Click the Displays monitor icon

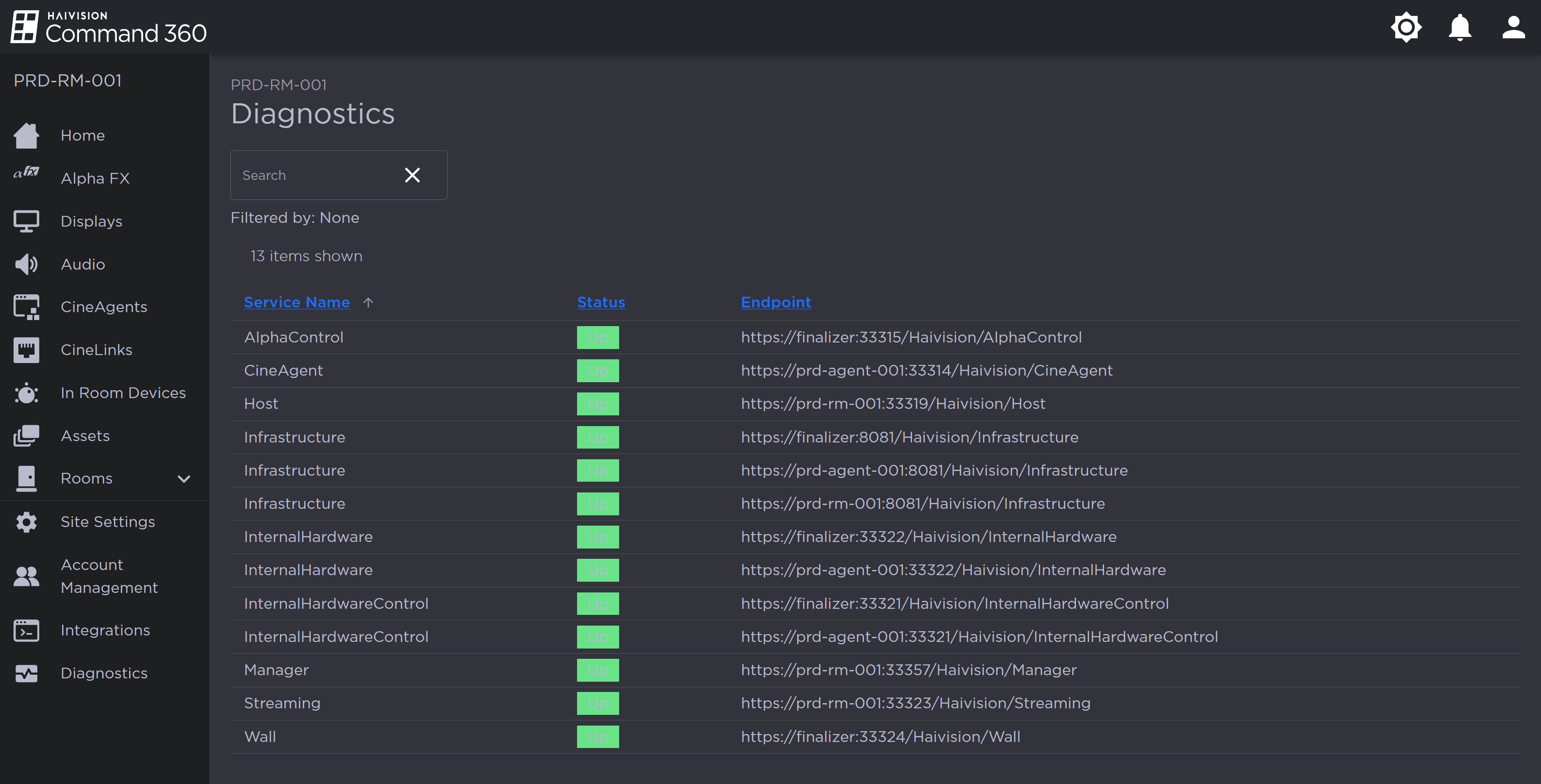26,221
